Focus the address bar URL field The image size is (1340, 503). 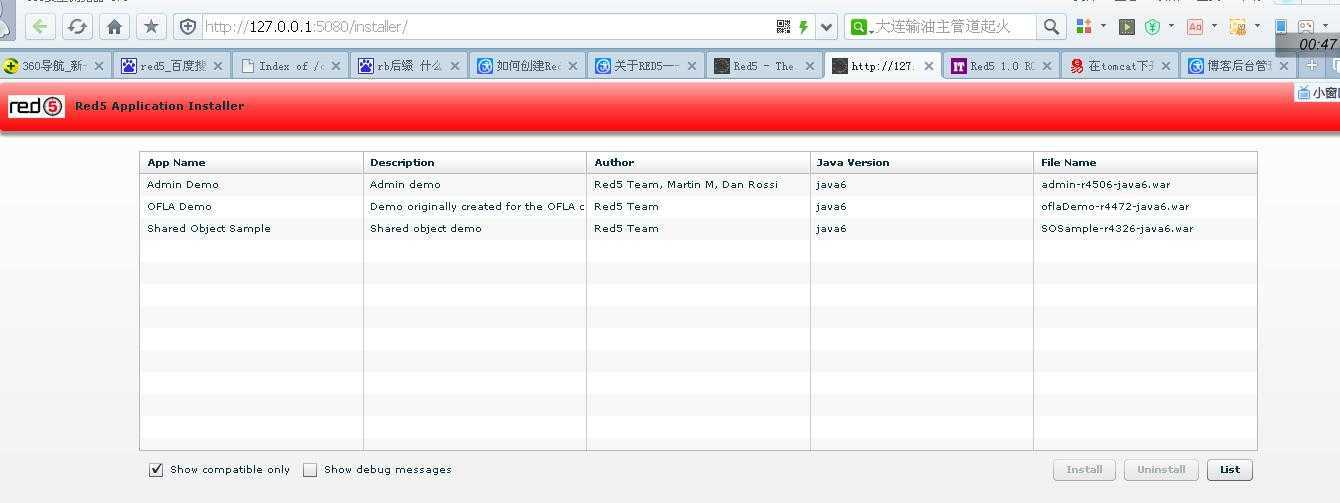click(x=487, y=27)
